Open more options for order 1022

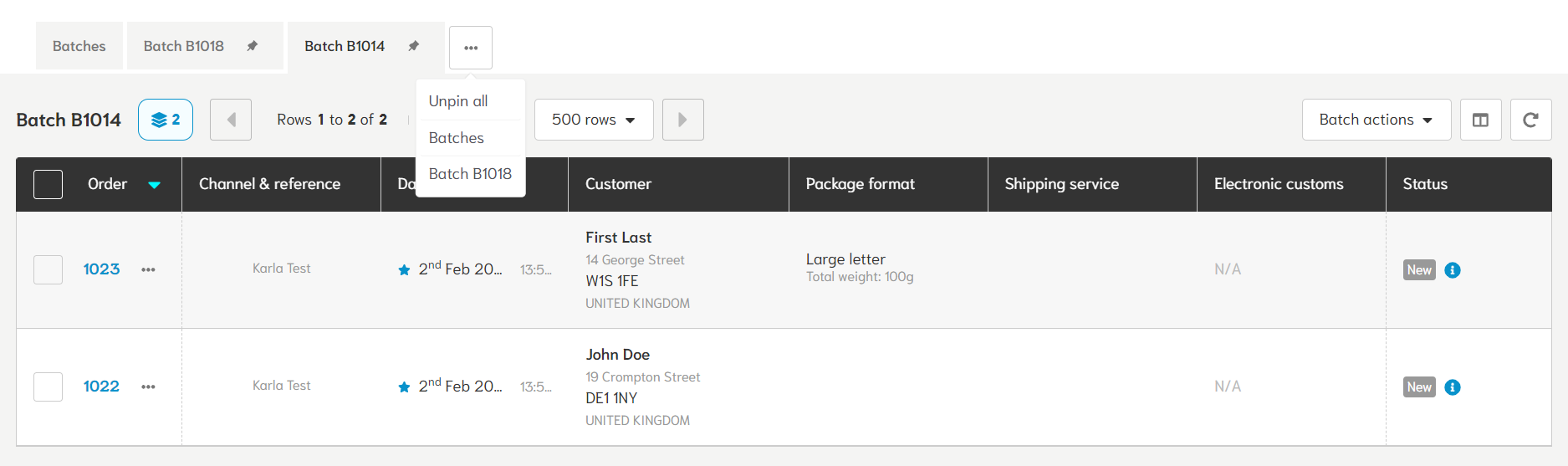(x=148, y=387)
